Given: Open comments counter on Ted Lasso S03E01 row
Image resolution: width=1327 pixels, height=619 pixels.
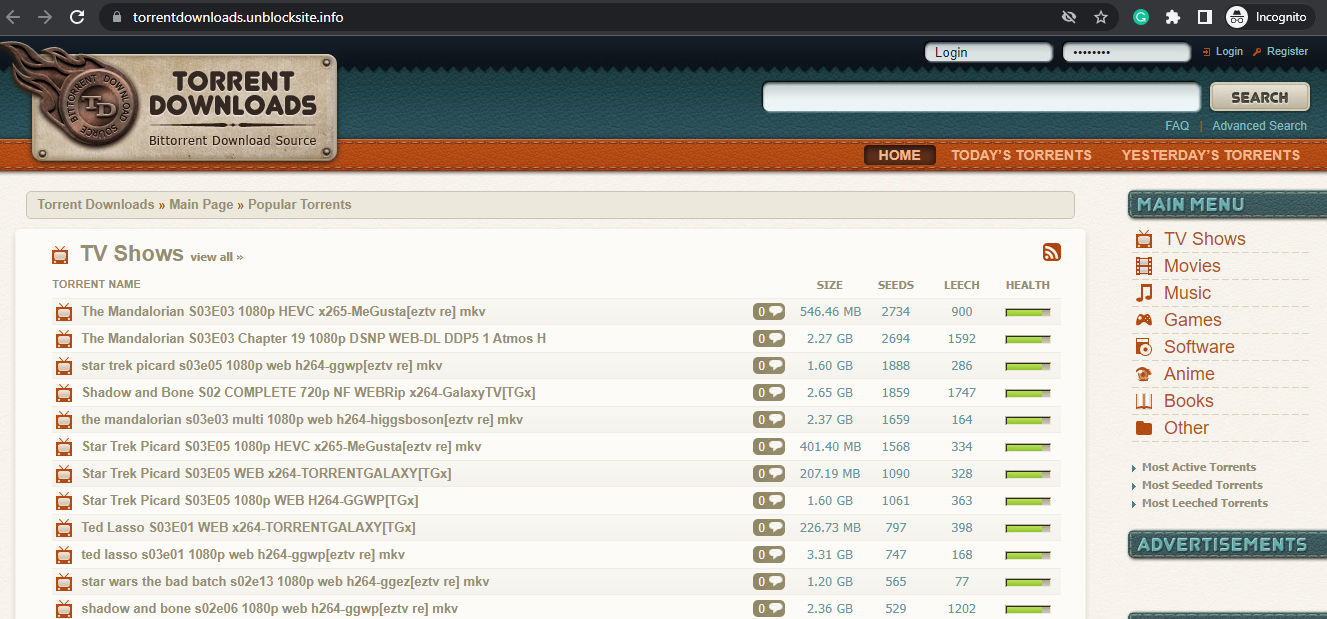Looking at the screenshot, I should pyautogui.click(x=769, y=527).
